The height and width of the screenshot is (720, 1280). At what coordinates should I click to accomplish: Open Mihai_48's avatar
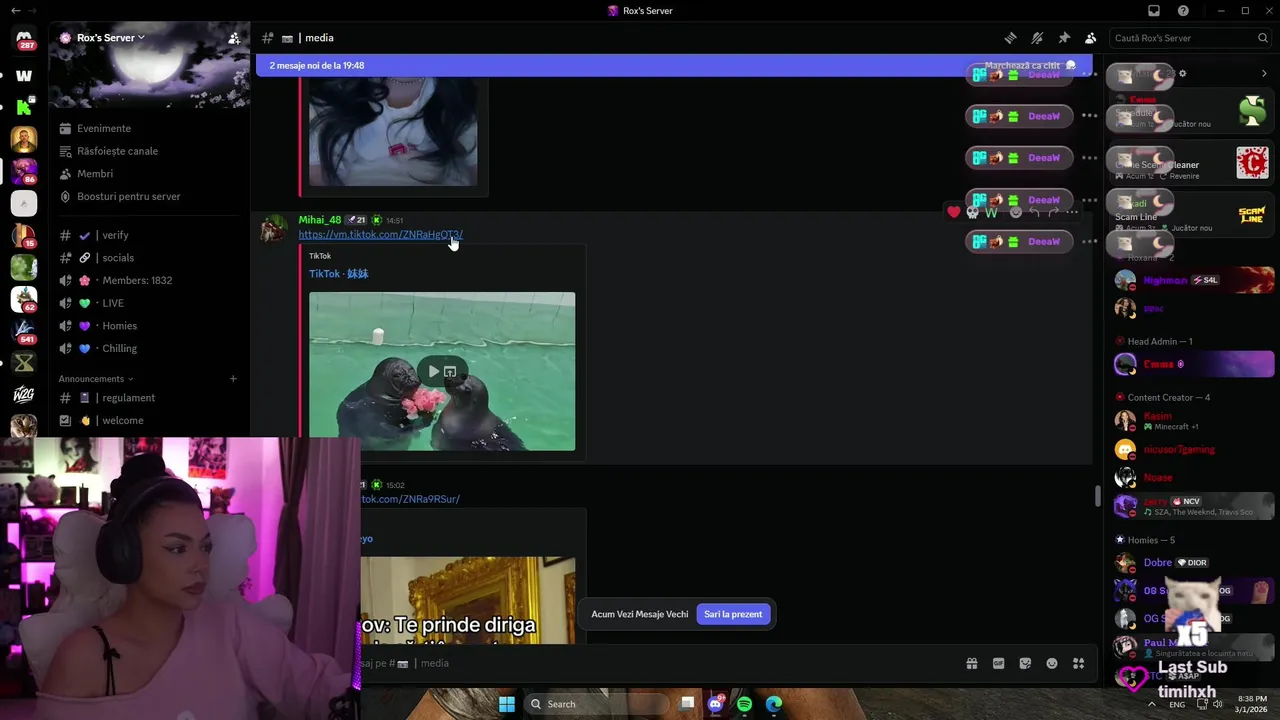[273, 229]
